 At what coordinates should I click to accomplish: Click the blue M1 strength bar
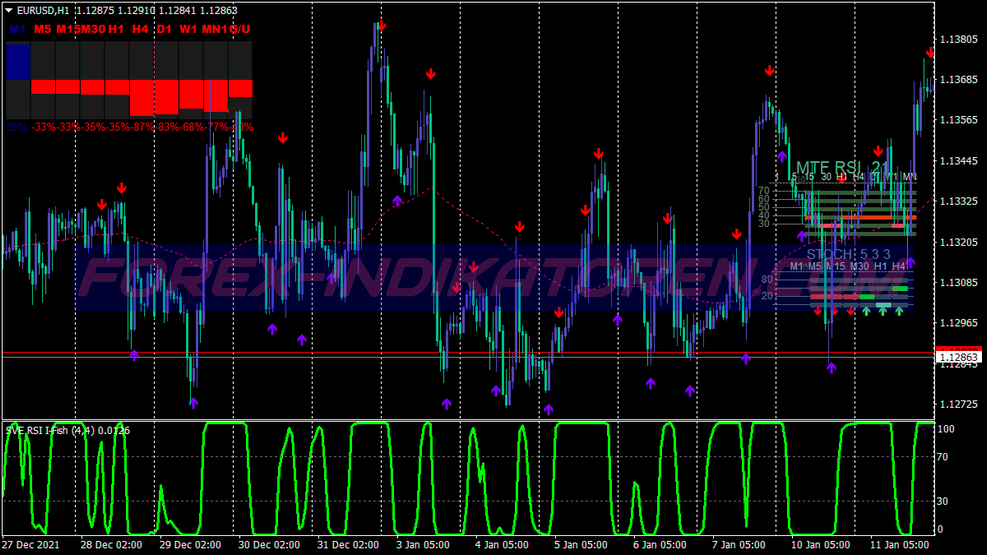(18, 62)
